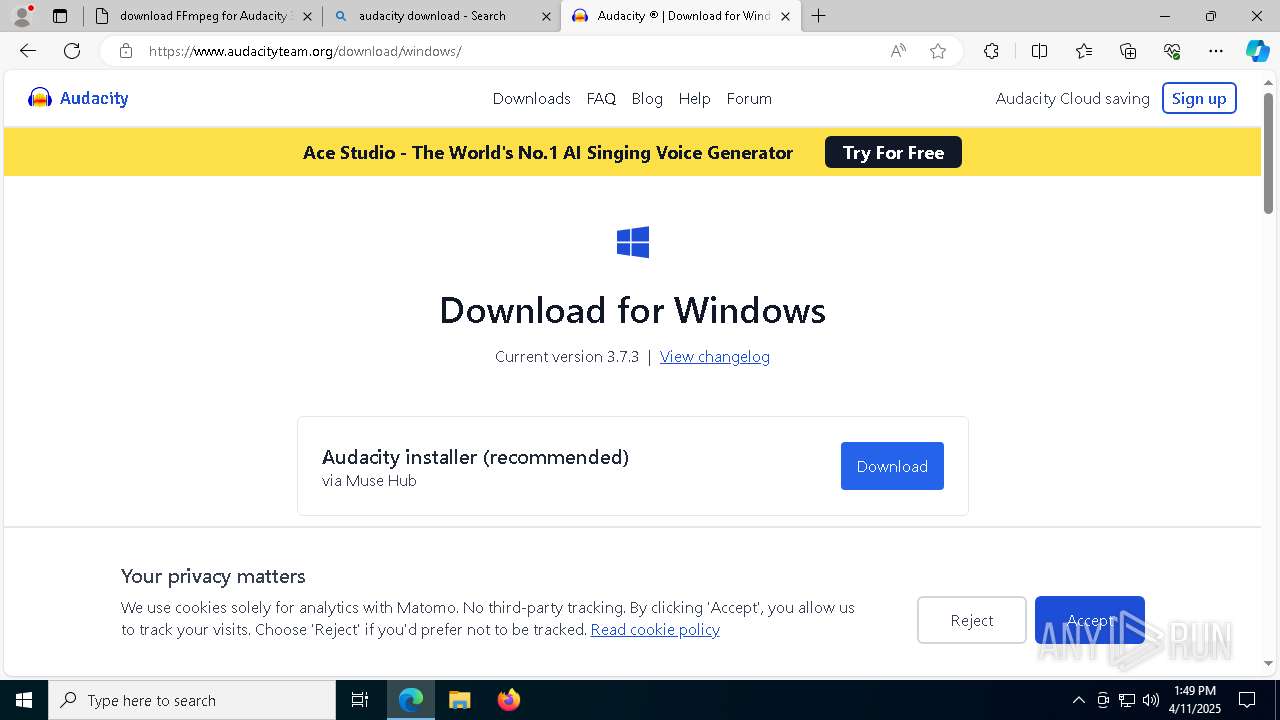The width and height of the screenshot is (1280, 720).
Task: Open View changelog link
Action: click(x=715, y=356)
